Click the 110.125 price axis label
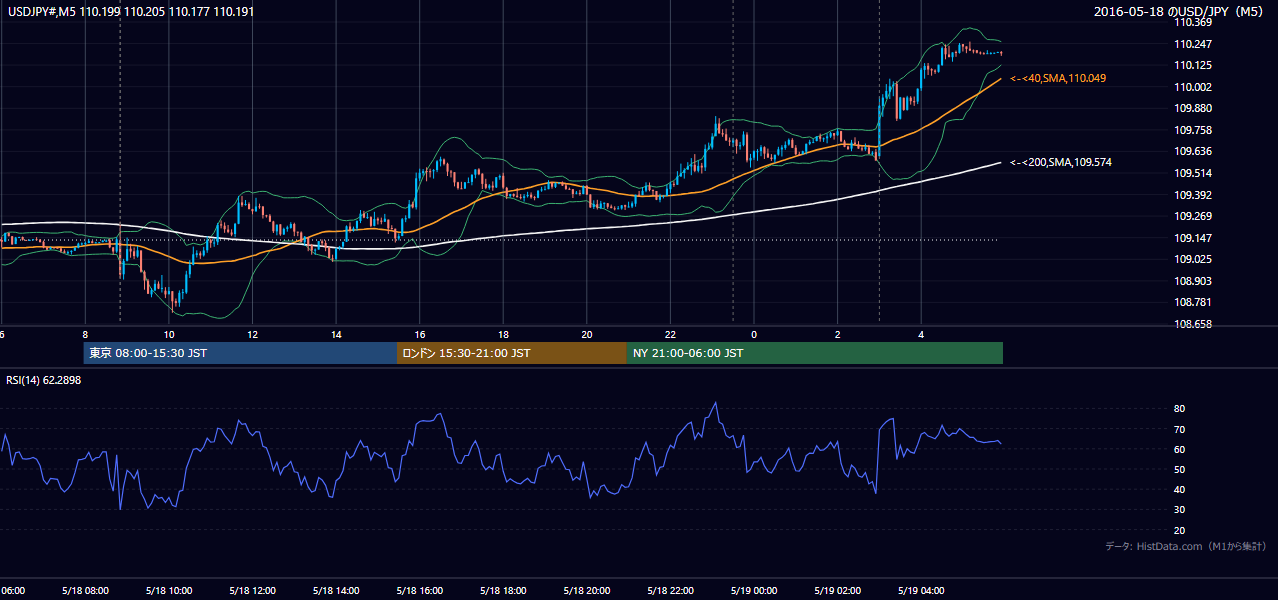Viewport: 1278px width, 600px height. [x=1193, y=66]
